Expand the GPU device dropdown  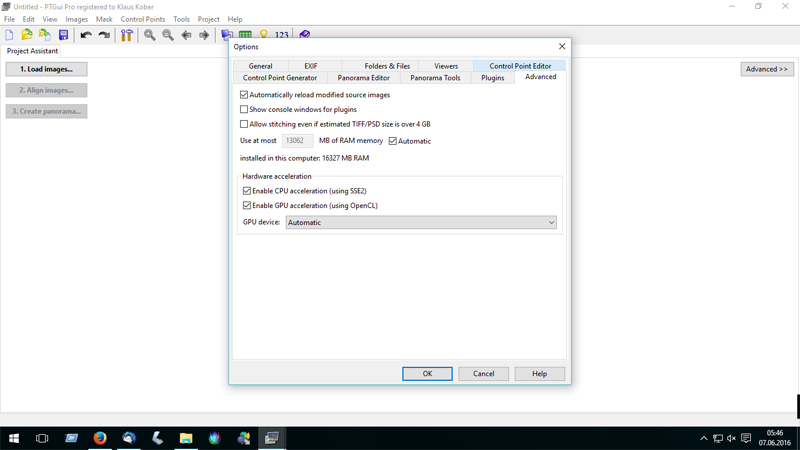tap(550, 223)
